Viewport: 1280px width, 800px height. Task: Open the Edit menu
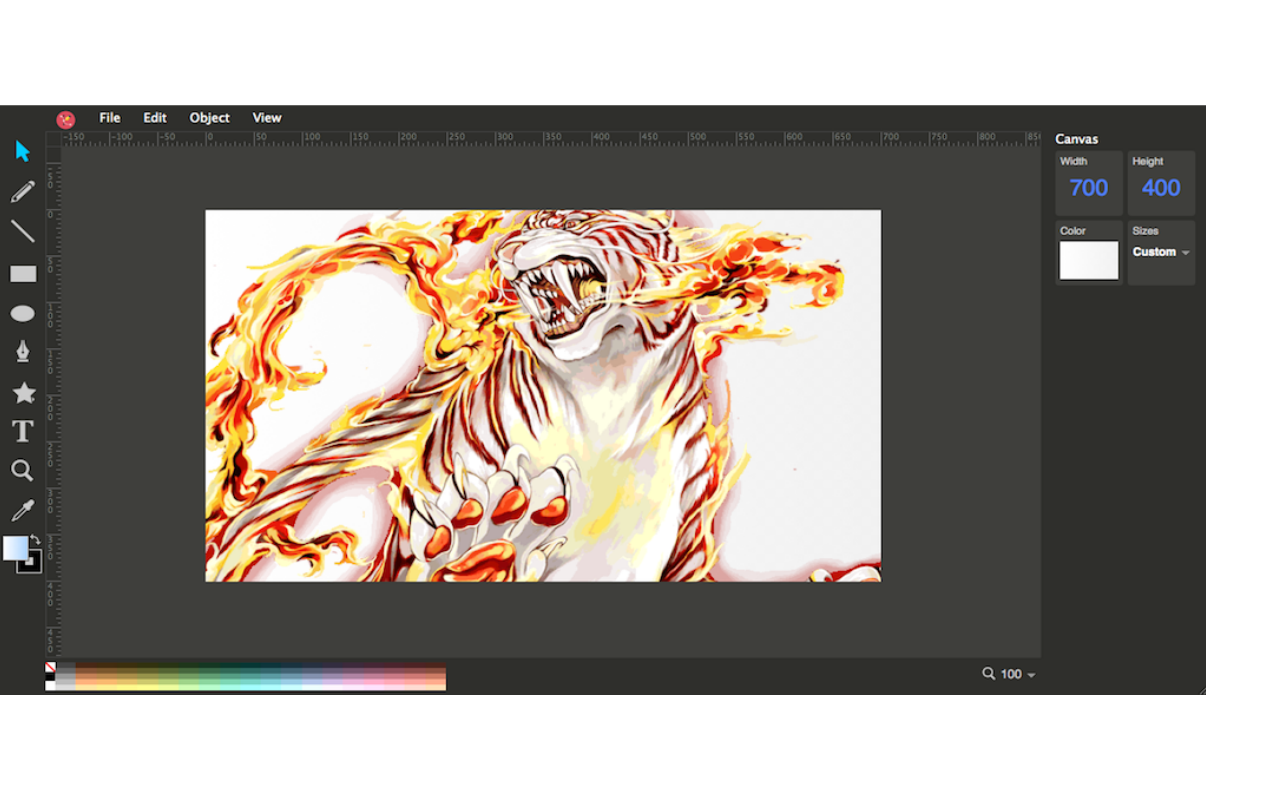155,118
